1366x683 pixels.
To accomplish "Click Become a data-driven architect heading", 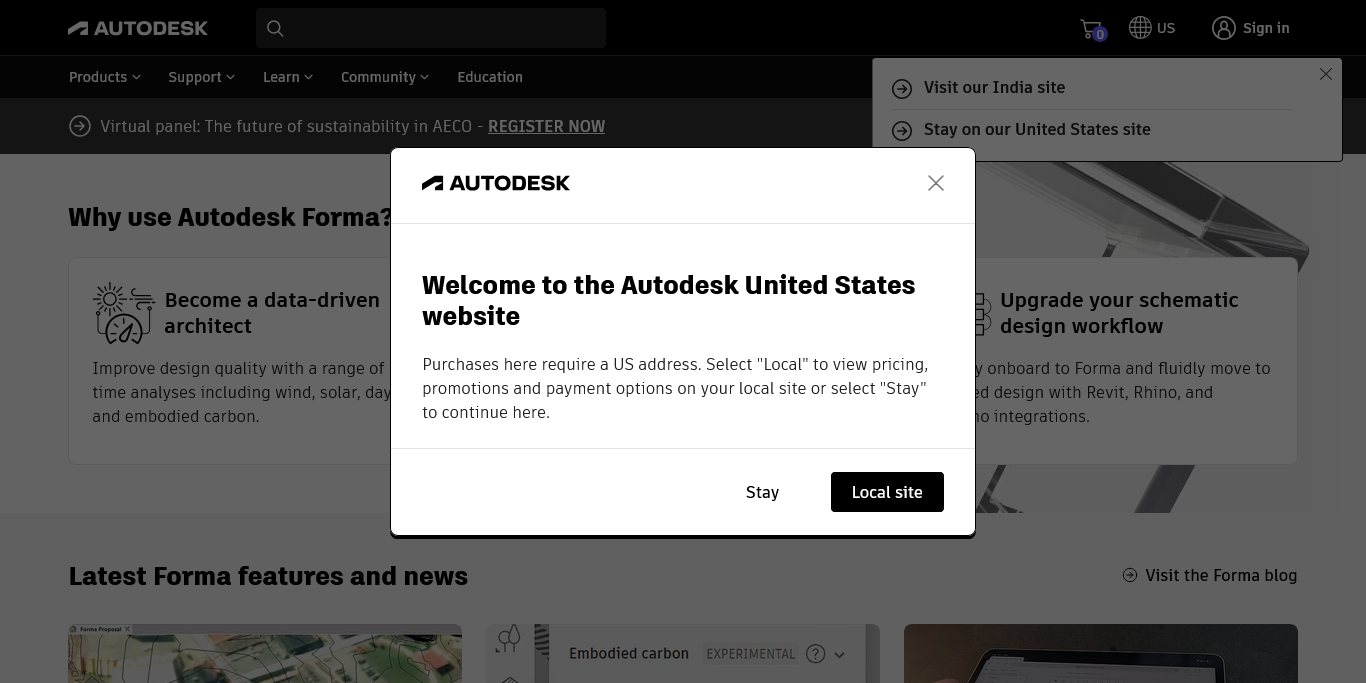I will click(x=272, y=313).
